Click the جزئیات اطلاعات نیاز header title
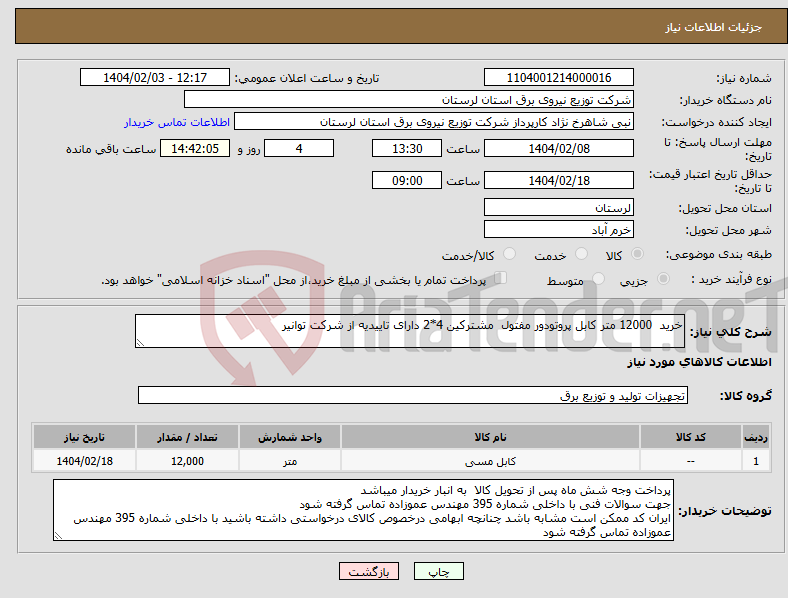The height and width of the screenshot is (598, 788). [714, 27]
